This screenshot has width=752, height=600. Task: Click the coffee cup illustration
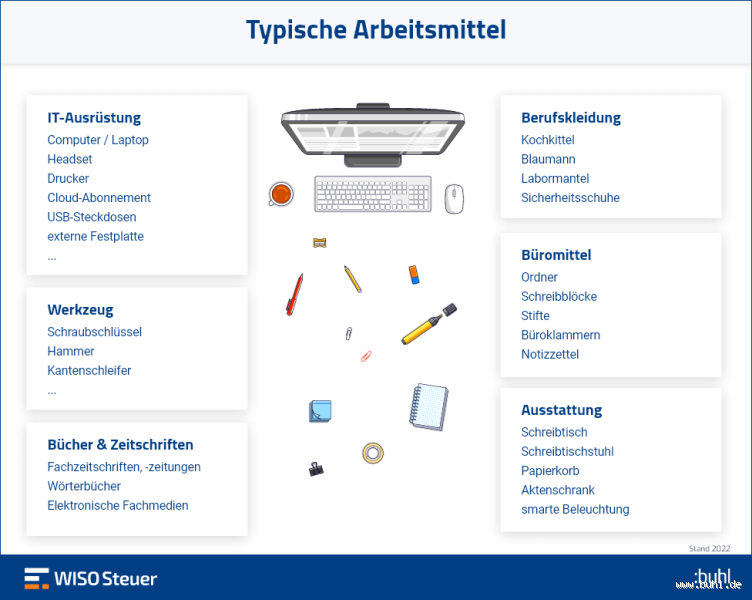tap(280, 194)
